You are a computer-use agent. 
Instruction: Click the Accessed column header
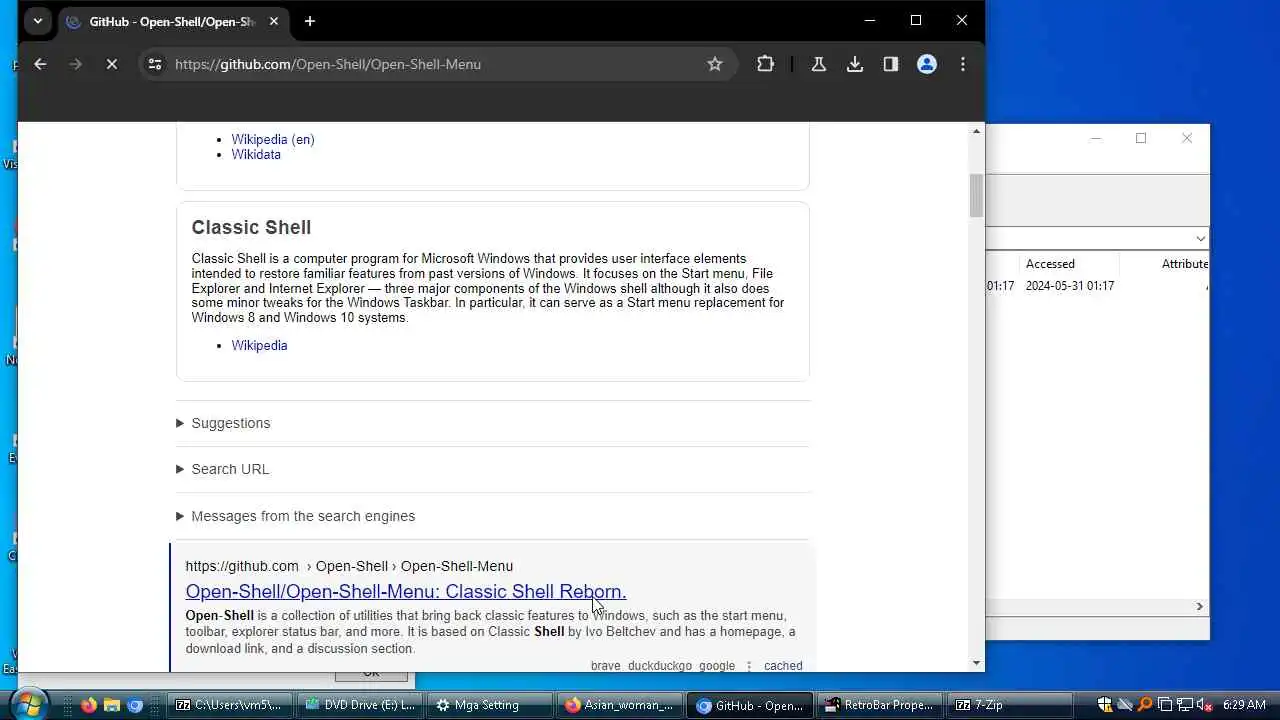(x=1050, y=264)
